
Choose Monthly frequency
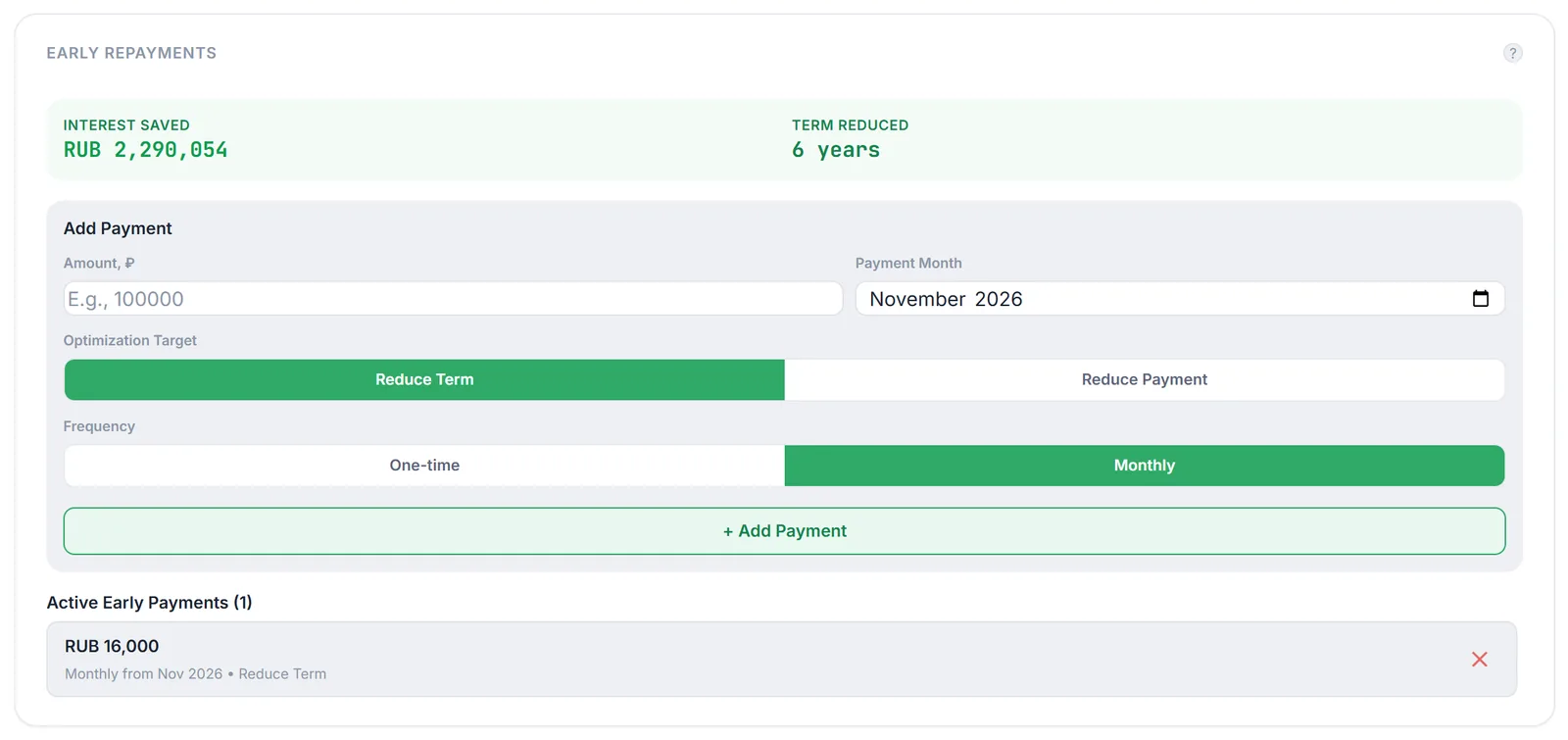(x=1145, y=466)
